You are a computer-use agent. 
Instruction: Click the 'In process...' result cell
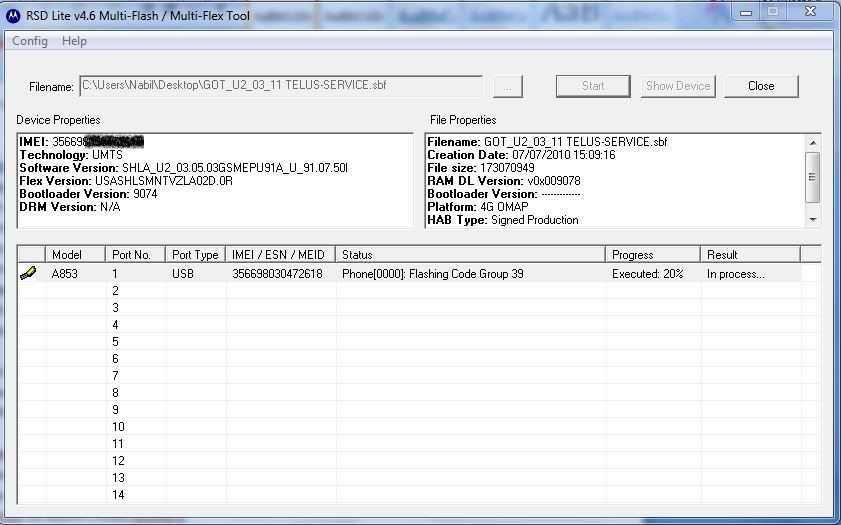pyautogui.click(x=735, y=273)
